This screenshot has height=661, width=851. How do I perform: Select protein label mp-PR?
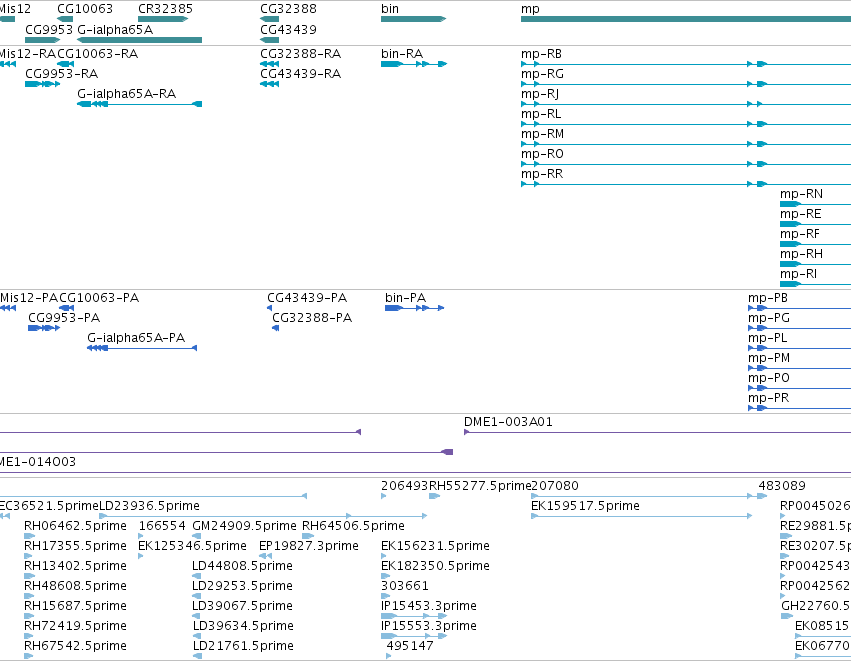(x=768, y=398)
